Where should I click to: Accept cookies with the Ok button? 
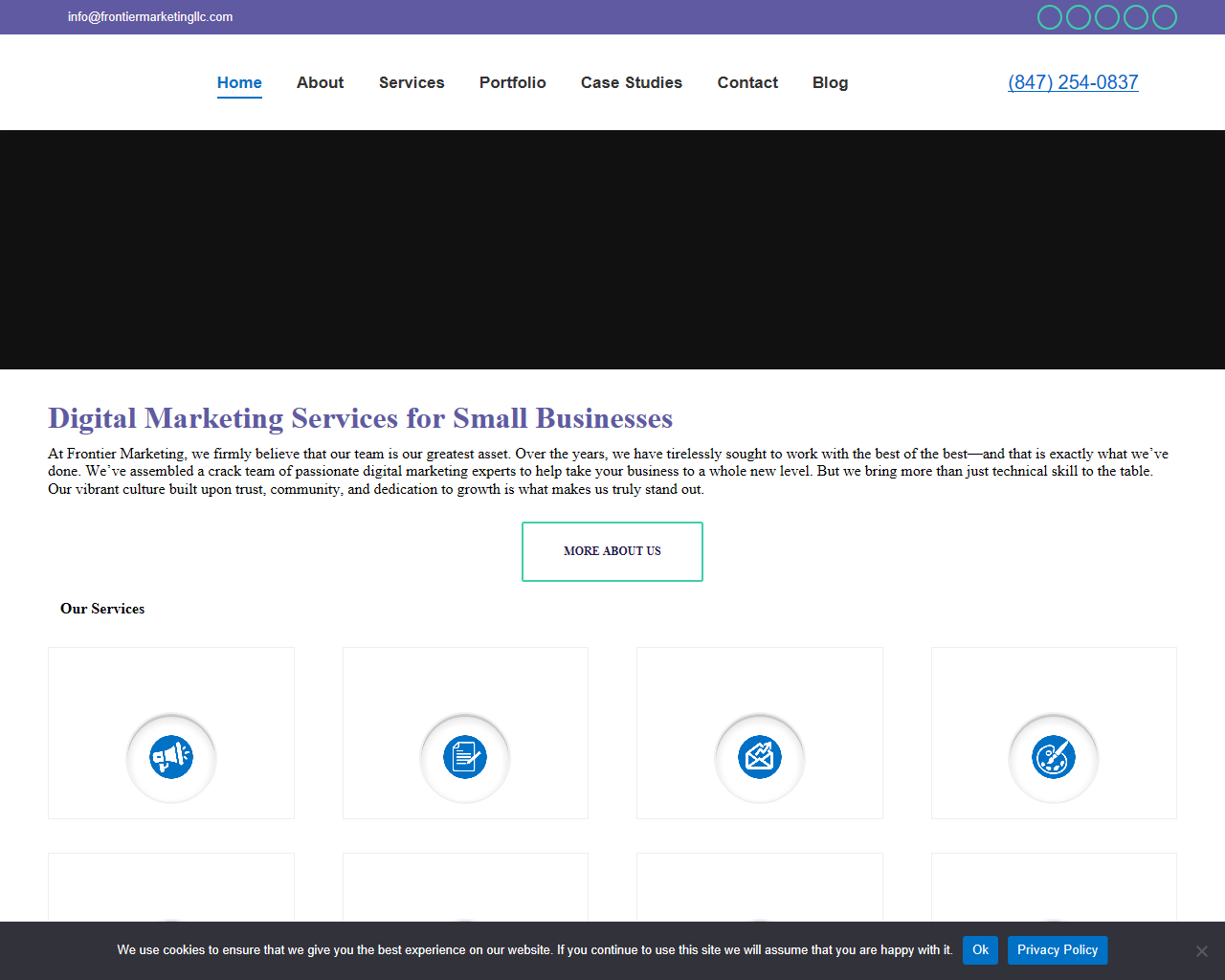tap(980, 949)
